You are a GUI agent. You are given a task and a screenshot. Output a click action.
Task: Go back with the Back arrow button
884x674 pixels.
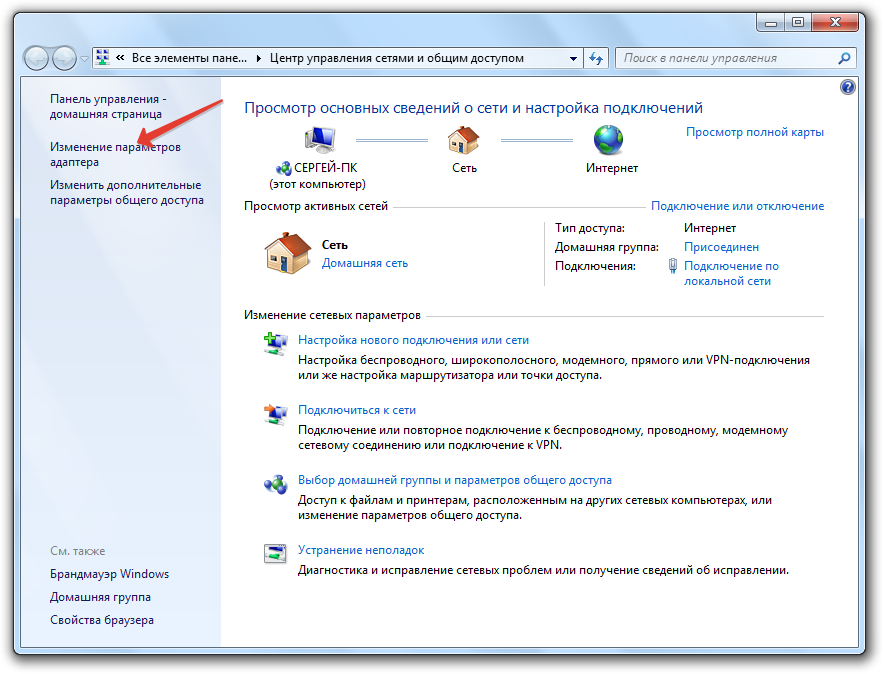37,57
